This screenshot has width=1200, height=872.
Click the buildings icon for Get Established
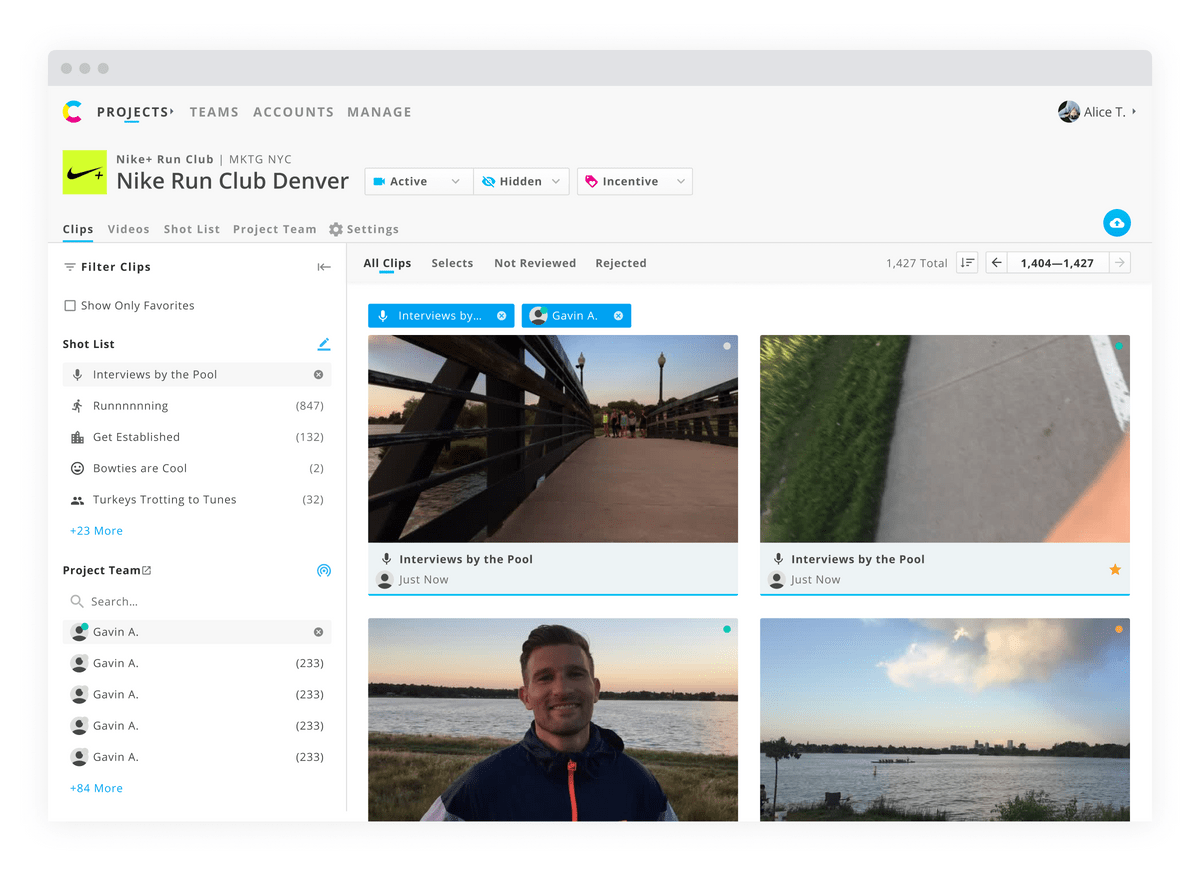pyautogui.click(x=77, y=437)
